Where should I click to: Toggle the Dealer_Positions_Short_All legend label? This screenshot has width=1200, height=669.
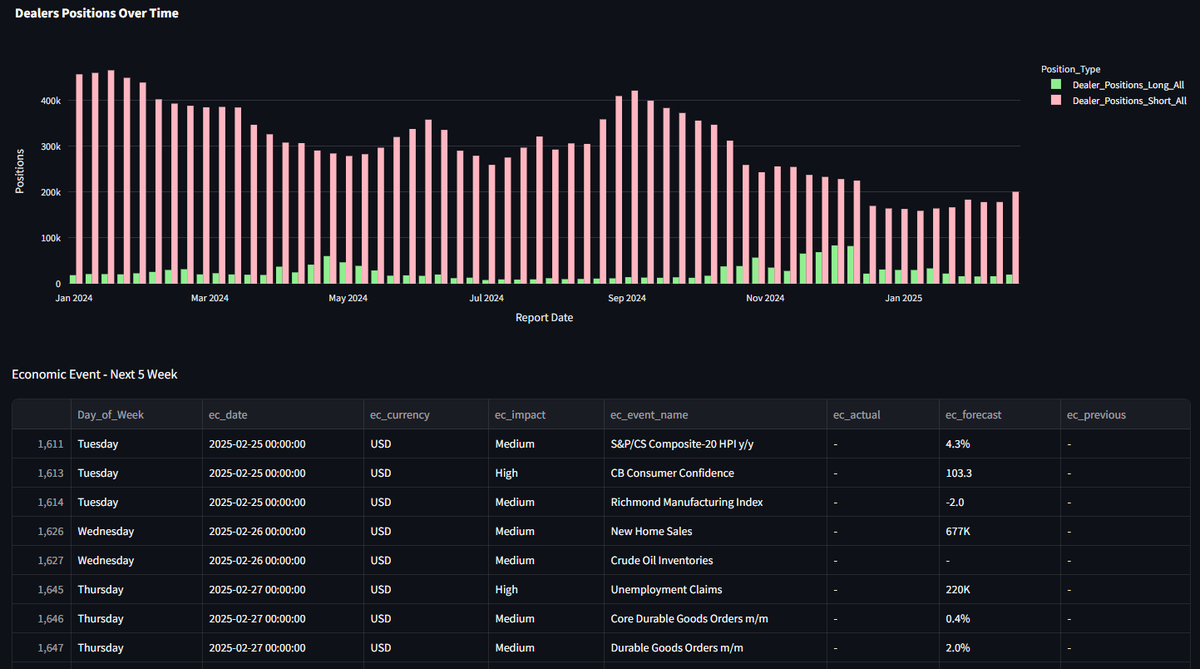[x=1129, y=101]
